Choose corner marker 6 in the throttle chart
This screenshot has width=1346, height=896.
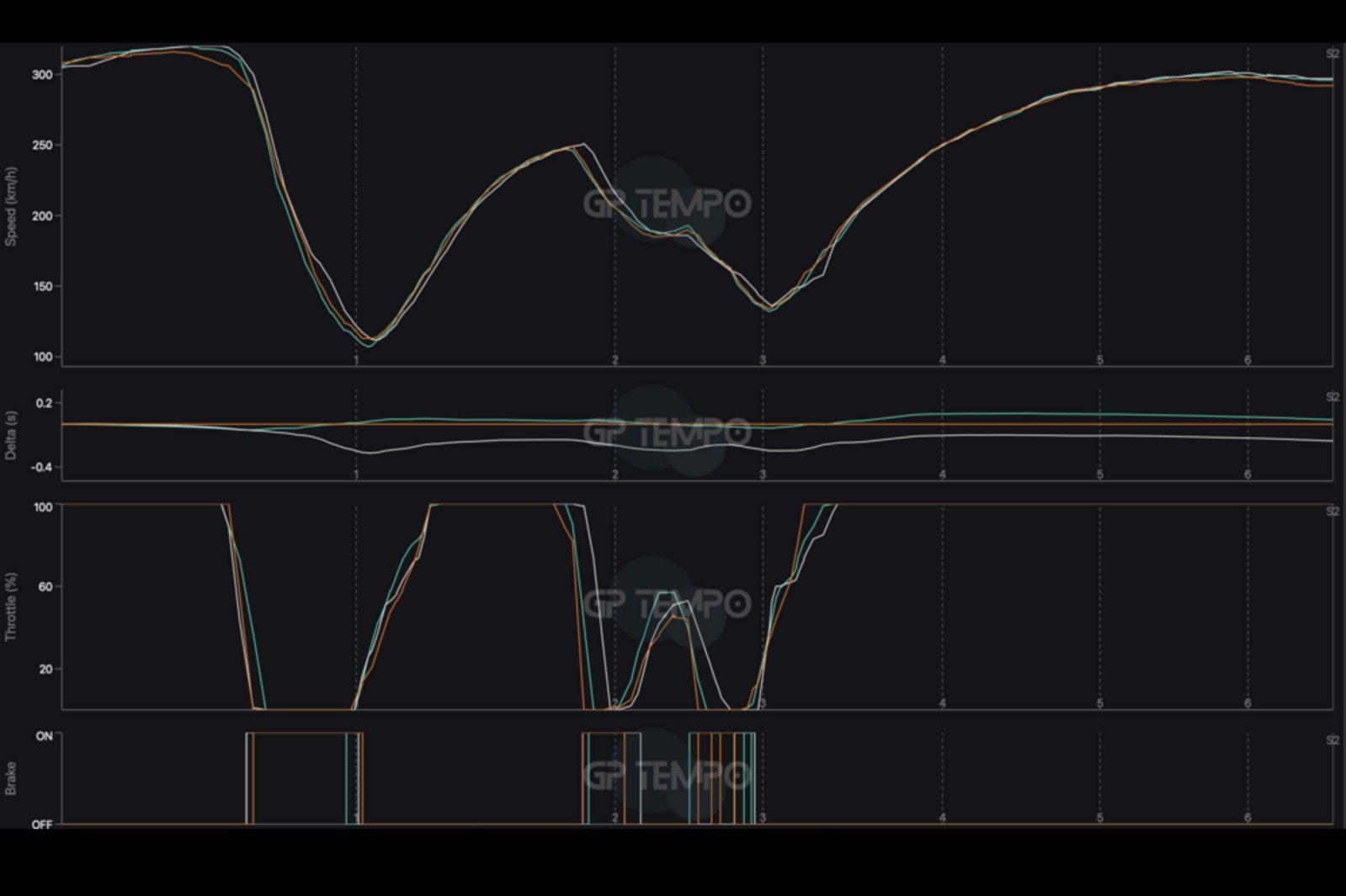(1248, 703)
